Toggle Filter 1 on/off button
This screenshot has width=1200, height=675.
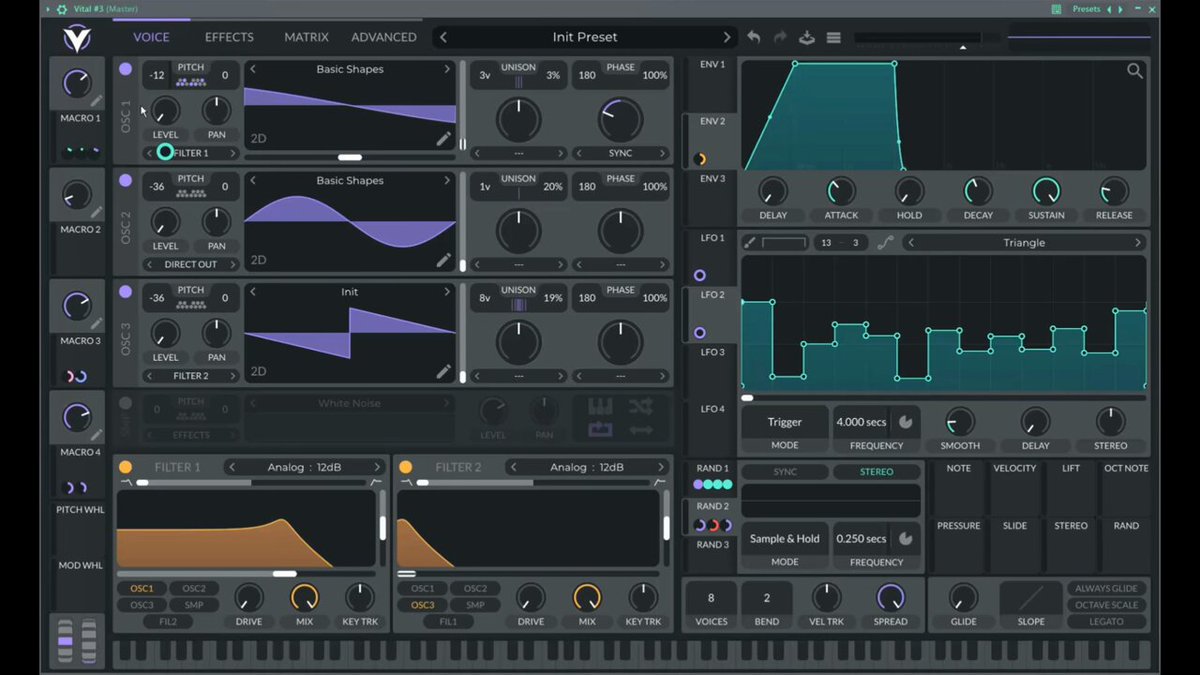click(x=125, y=467)
